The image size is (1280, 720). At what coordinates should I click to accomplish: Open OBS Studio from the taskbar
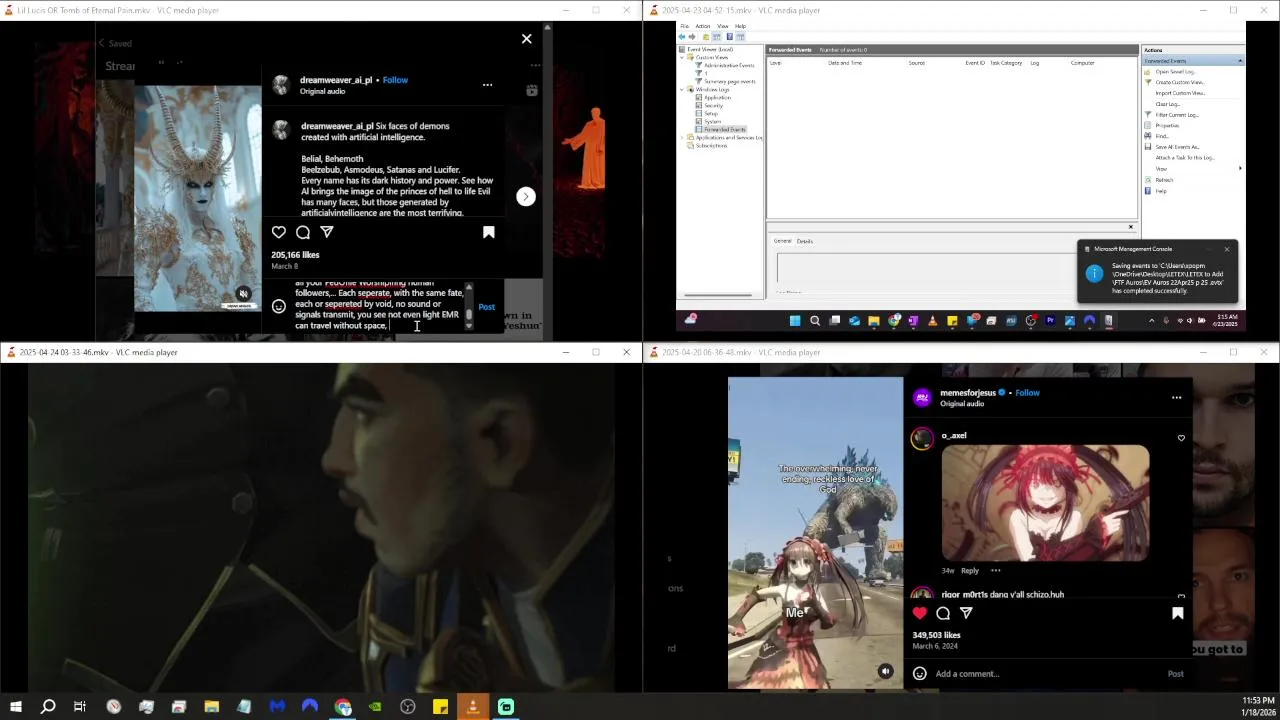(x=408, y=707)
